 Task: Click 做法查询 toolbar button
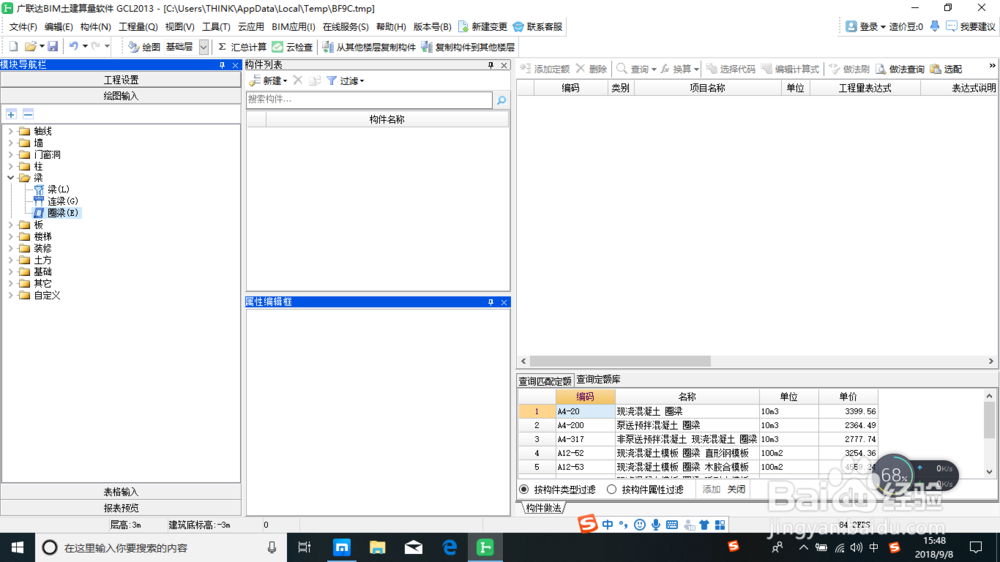point(900,69)
